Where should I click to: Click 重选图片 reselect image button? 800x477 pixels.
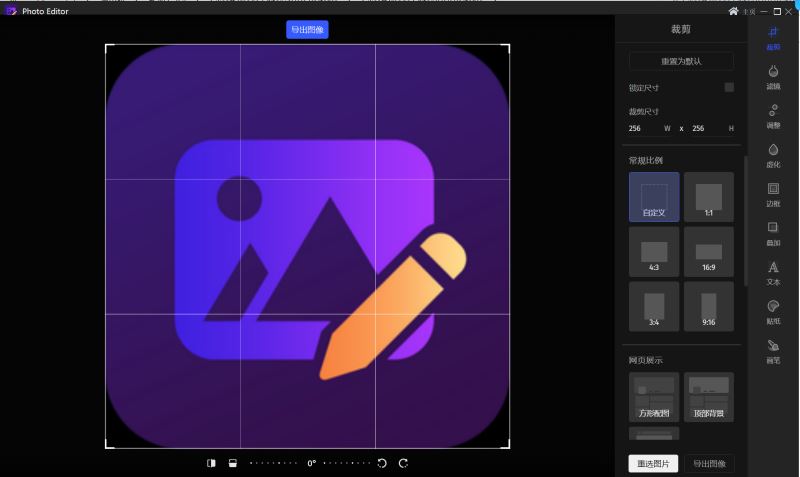[x=653, y=464]
